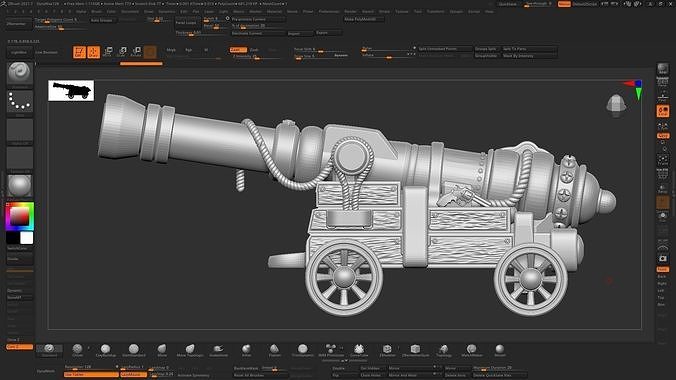Select the black main color swatch

13,238
